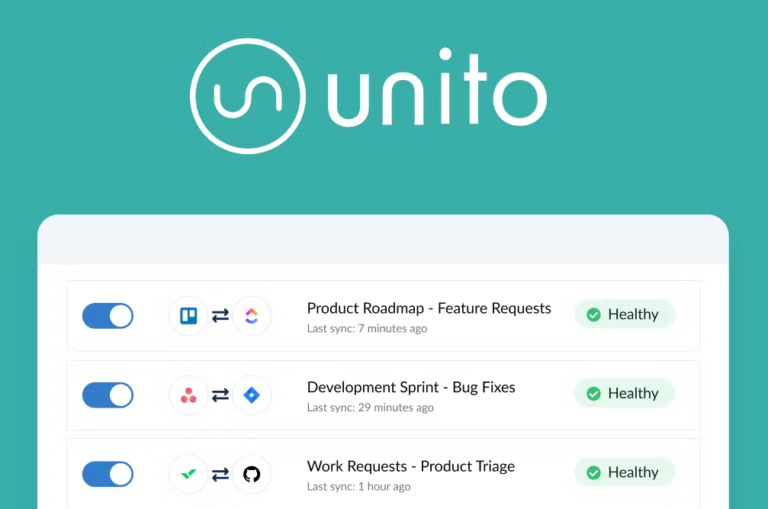Select the Asana icon in Development Sprint row

[x=189, y=395]
